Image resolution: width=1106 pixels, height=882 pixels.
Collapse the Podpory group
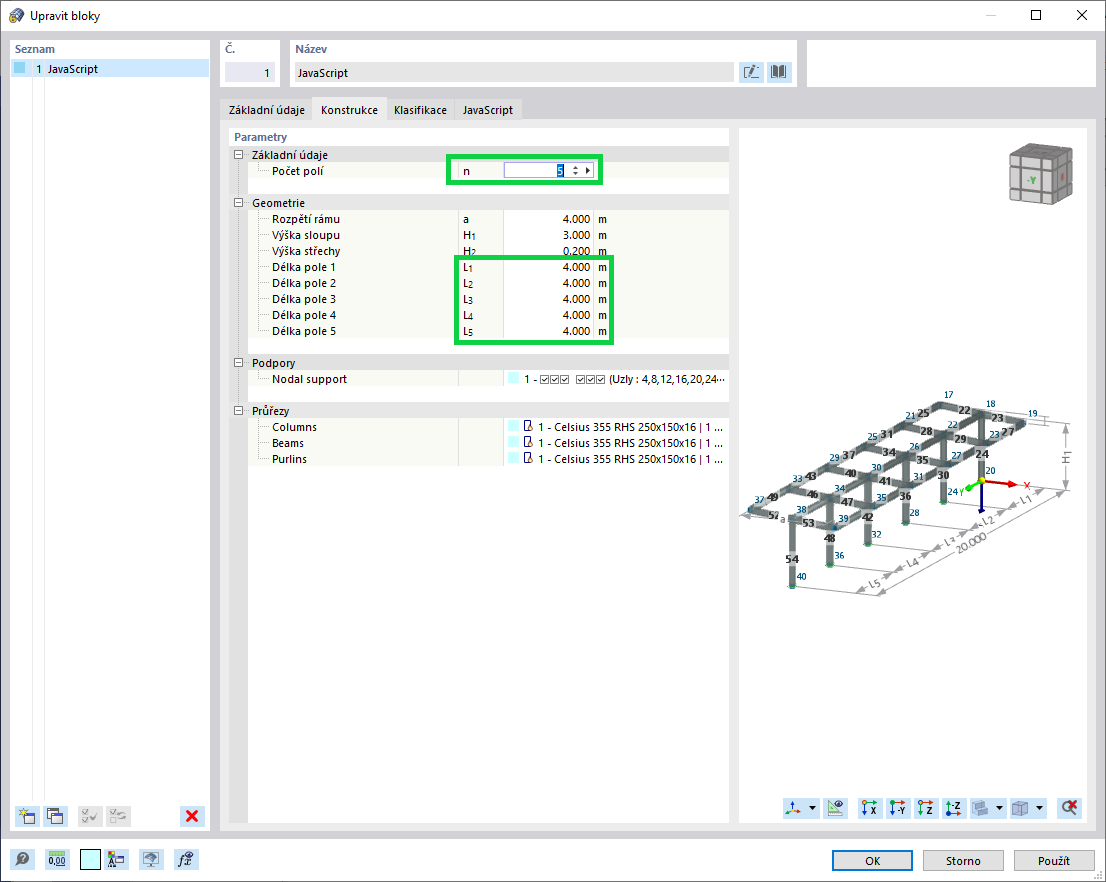[x=238, y=363]
